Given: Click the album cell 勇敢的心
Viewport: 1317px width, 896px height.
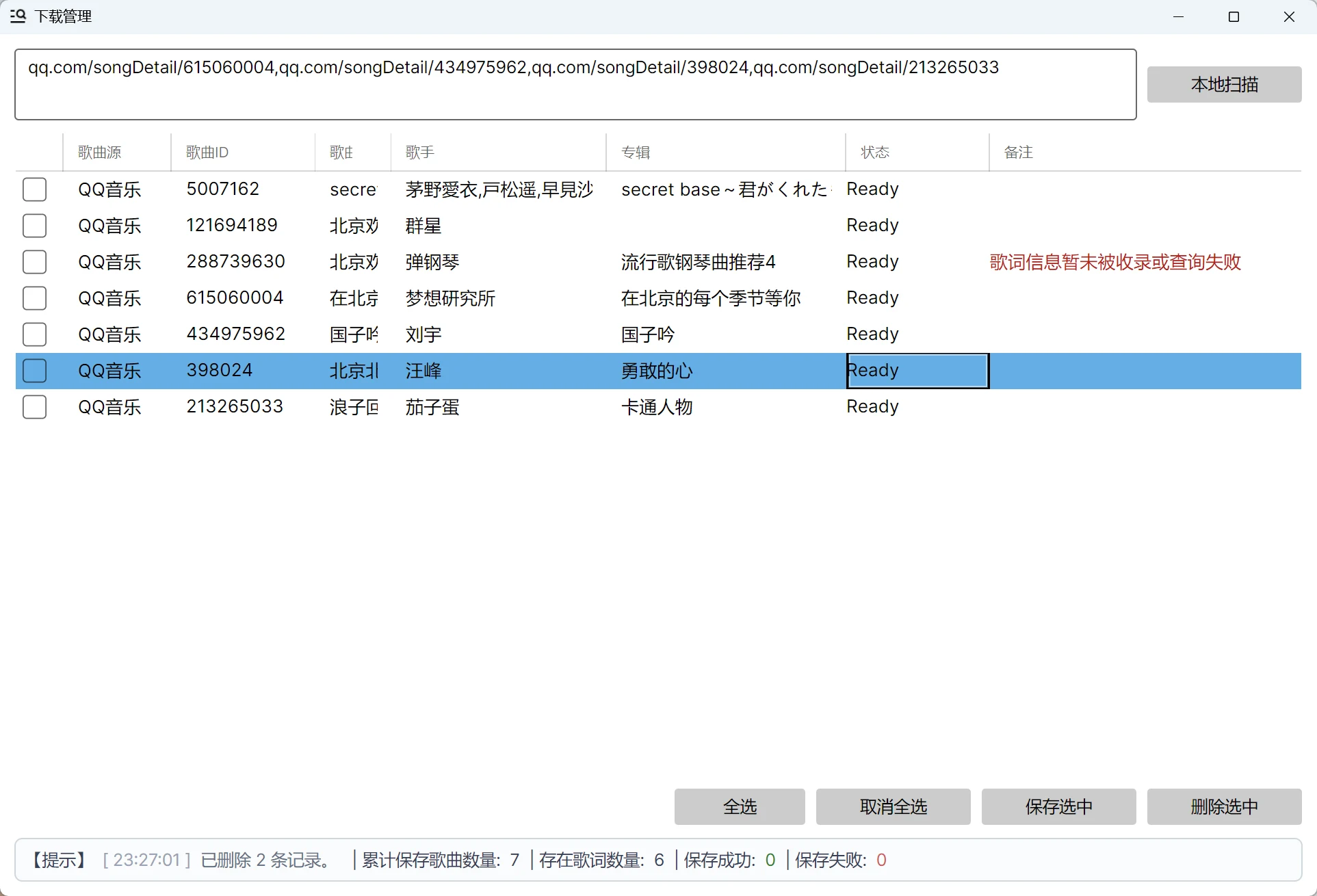Looking at the screenshot, I should [x=657, y=371].
